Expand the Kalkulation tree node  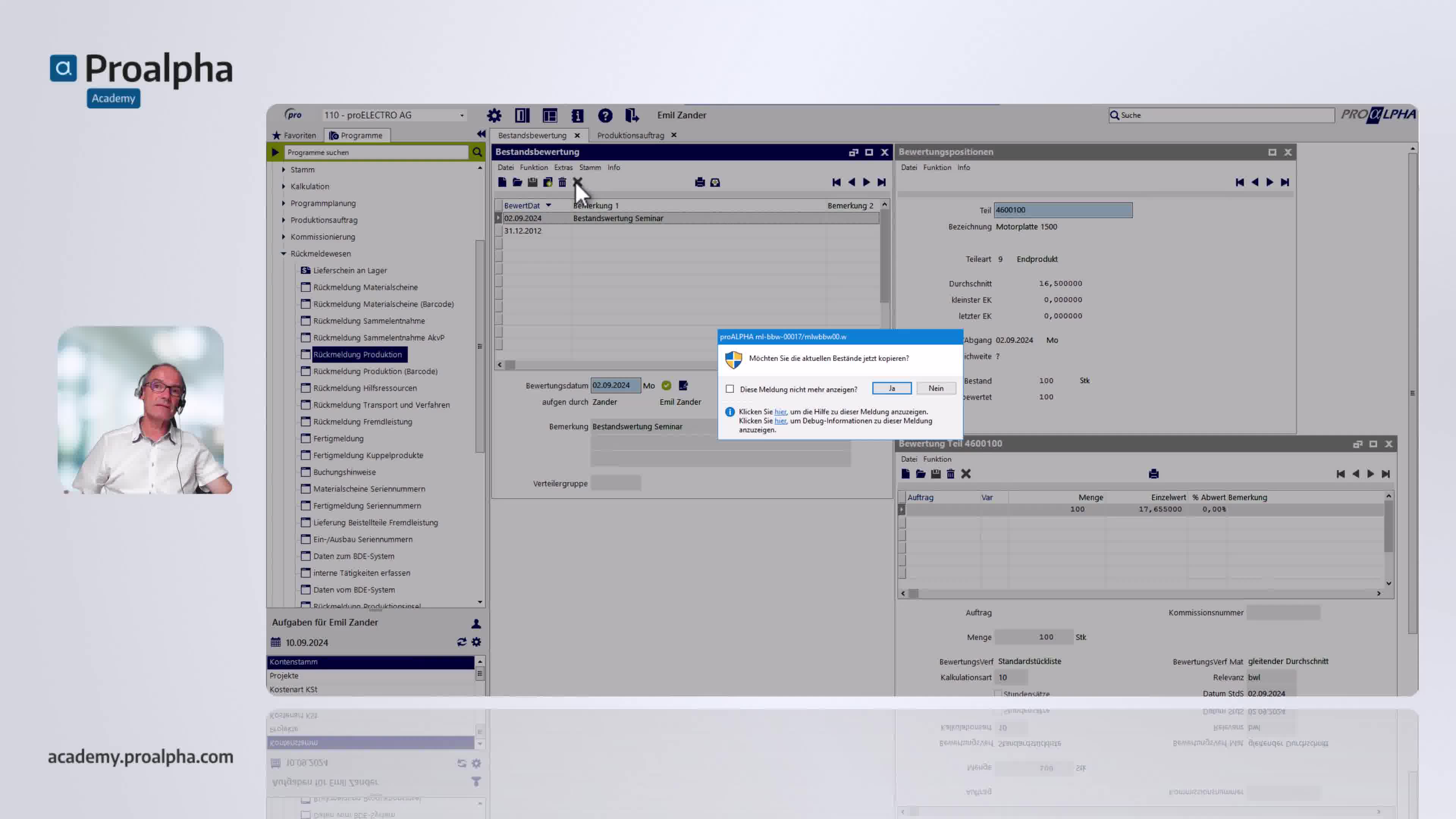pyautogui.click(x=284, y=187)
